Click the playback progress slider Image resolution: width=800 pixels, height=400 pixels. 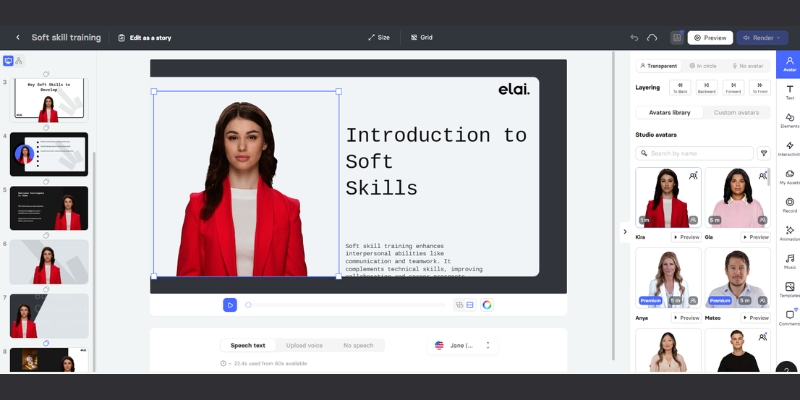tap(345, 305)
